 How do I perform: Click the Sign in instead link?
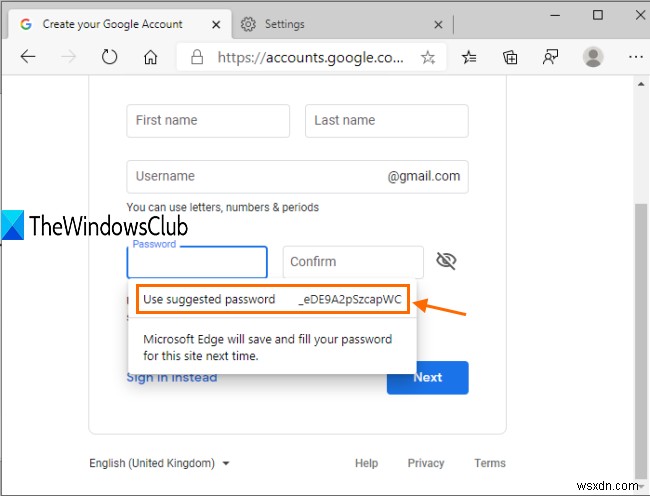click(x=172, y=377)
